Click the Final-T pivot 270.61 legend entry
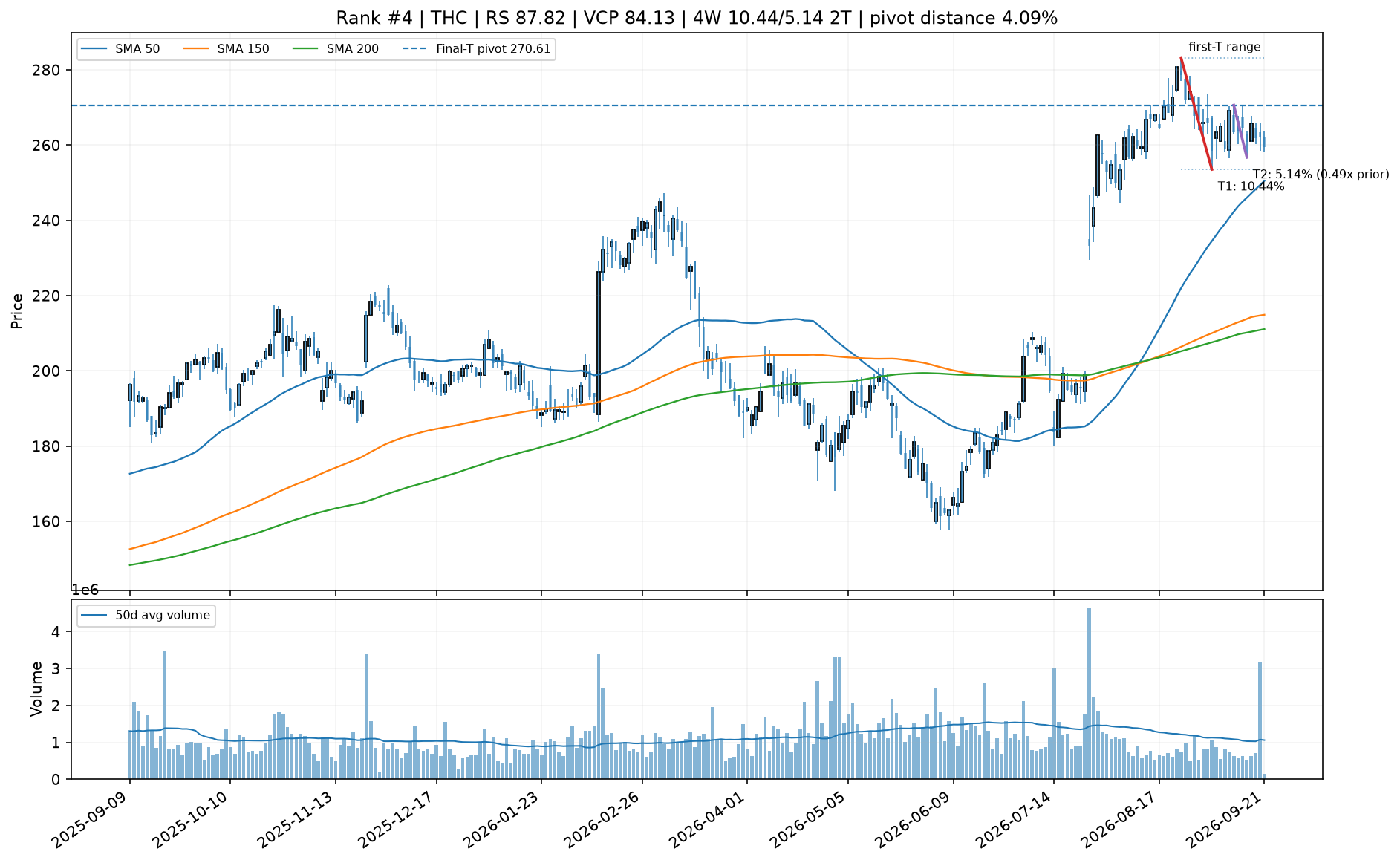Viewport: 1400px width, 863px height. [x=477, y=49]
